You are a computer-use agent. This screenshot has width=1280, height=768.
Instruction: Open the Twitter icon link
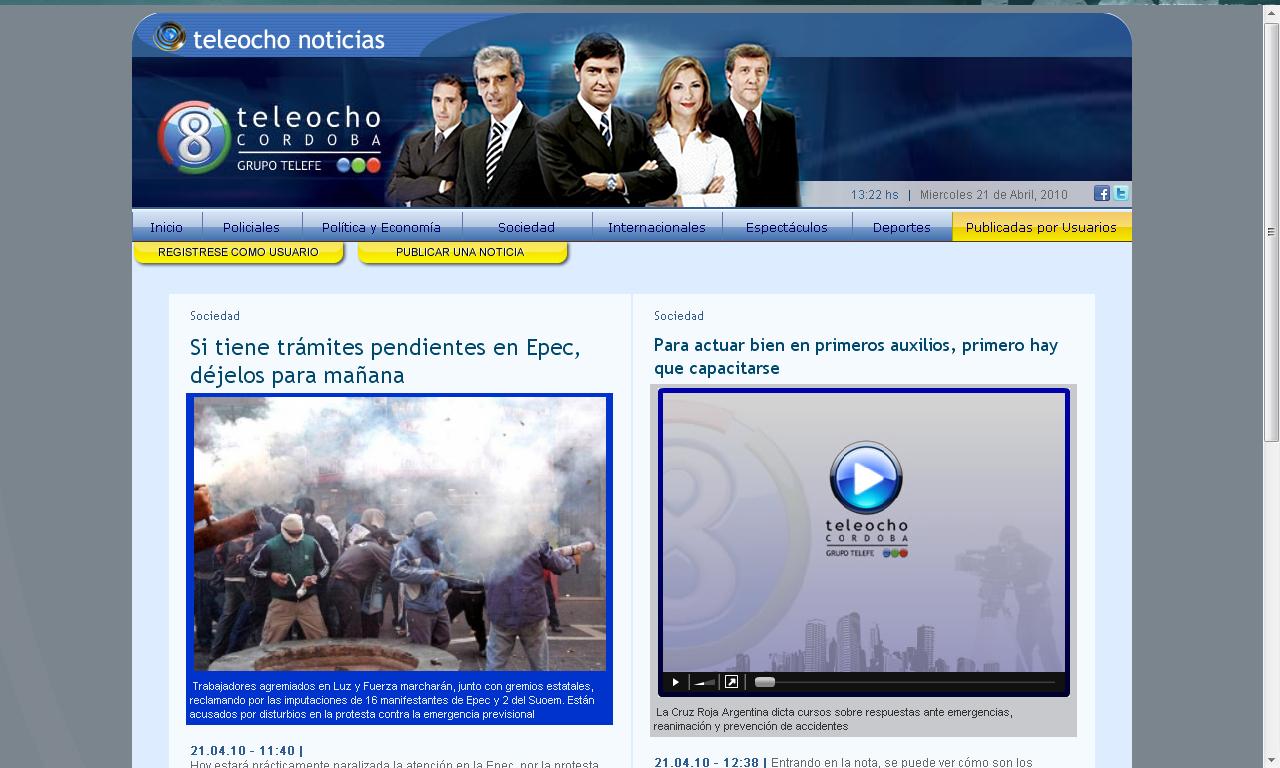tap(1121, 194)
